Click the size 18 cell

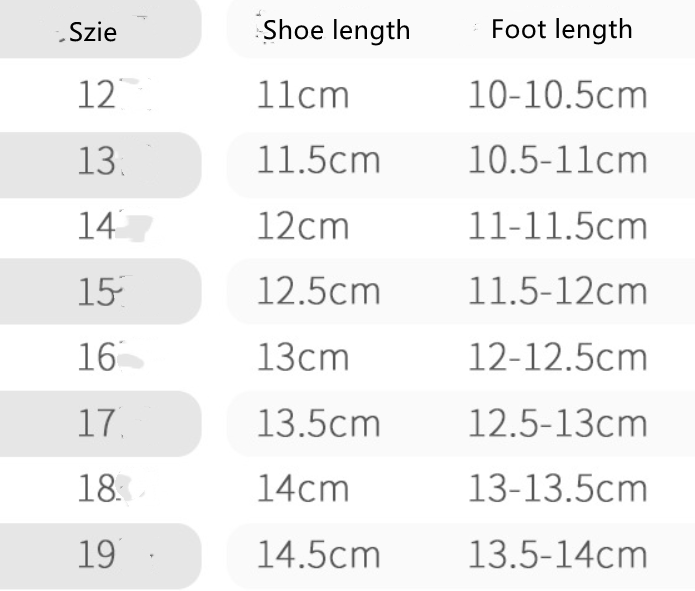pos(98,489)
